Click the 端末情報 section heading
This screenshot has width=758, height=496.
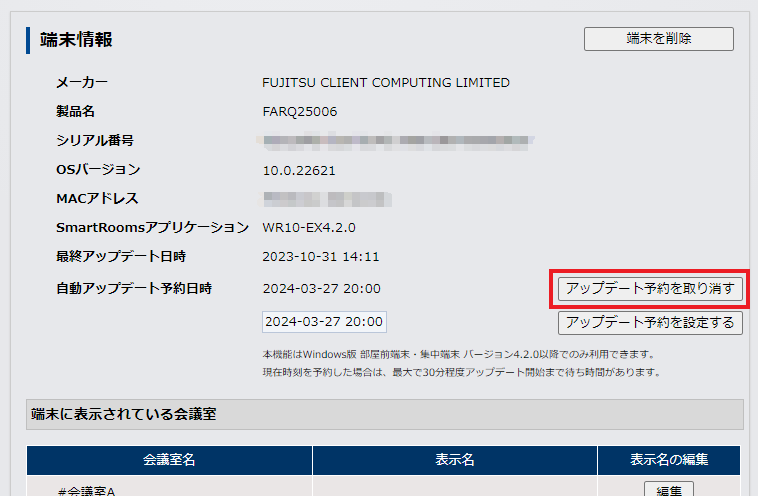tap(76, 40)
